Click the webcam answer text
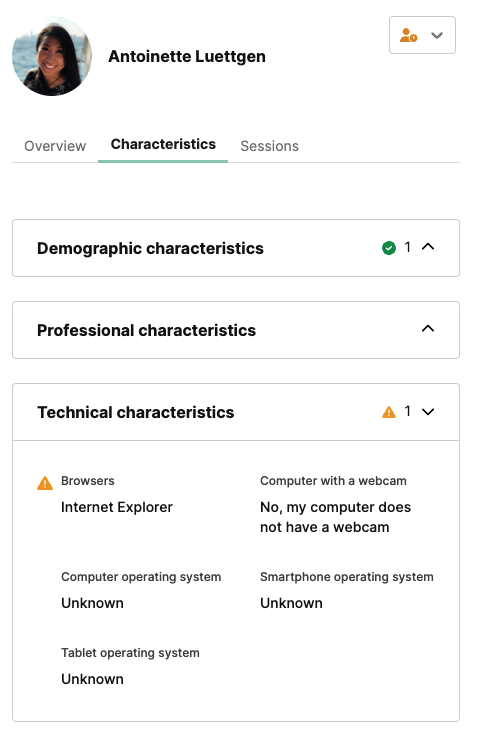 pos(336,517)
